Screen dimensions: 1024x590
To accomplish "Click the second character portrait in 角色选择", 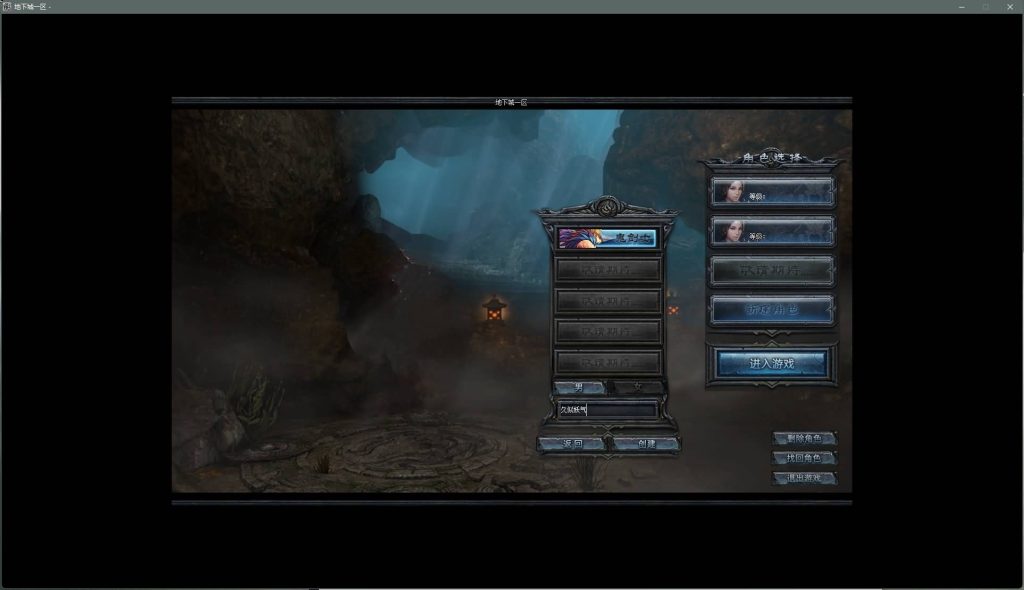I will click(730, 231).
